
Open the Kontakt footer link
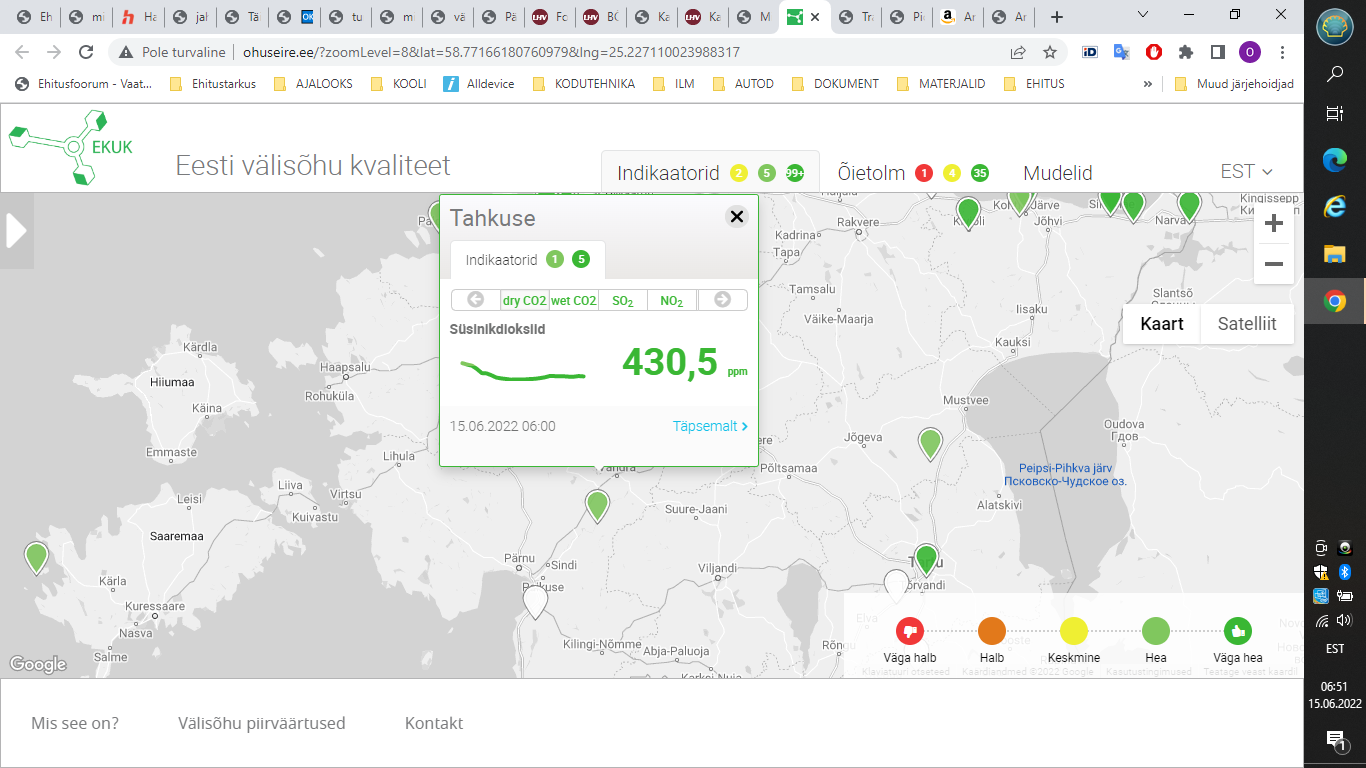[x=434, y=723]
